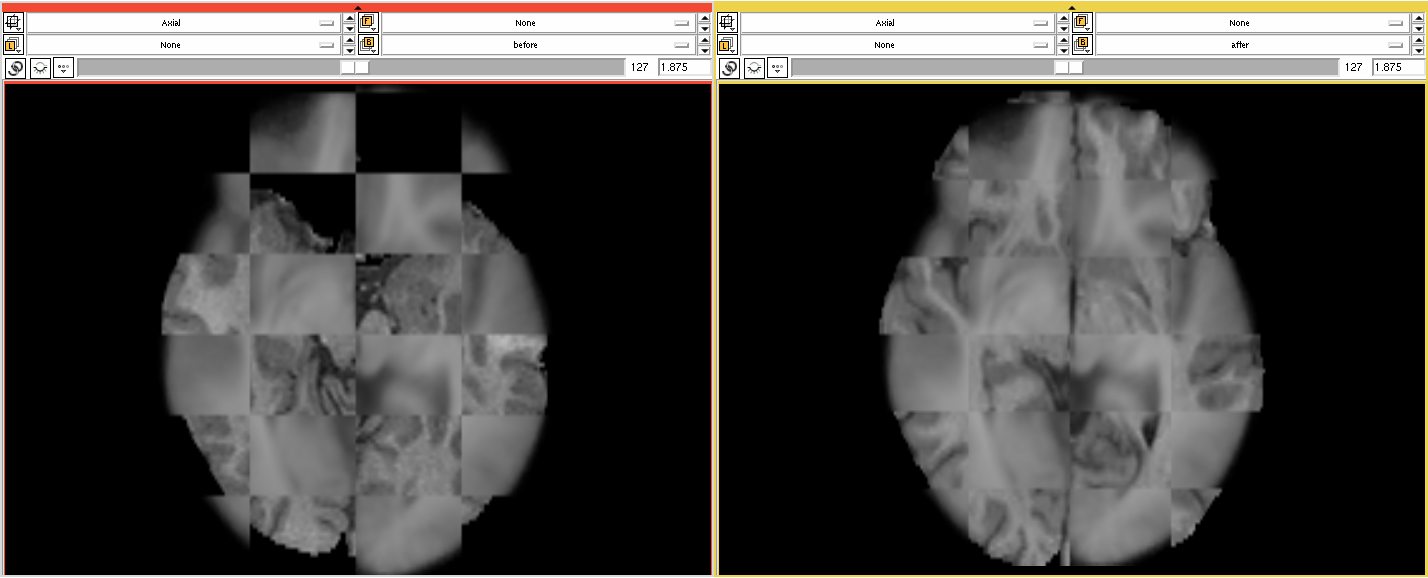The height and width of the screenshot is (578, 1428).
Task: Open background layer icon in red viewer
Action: pos(368,45)
